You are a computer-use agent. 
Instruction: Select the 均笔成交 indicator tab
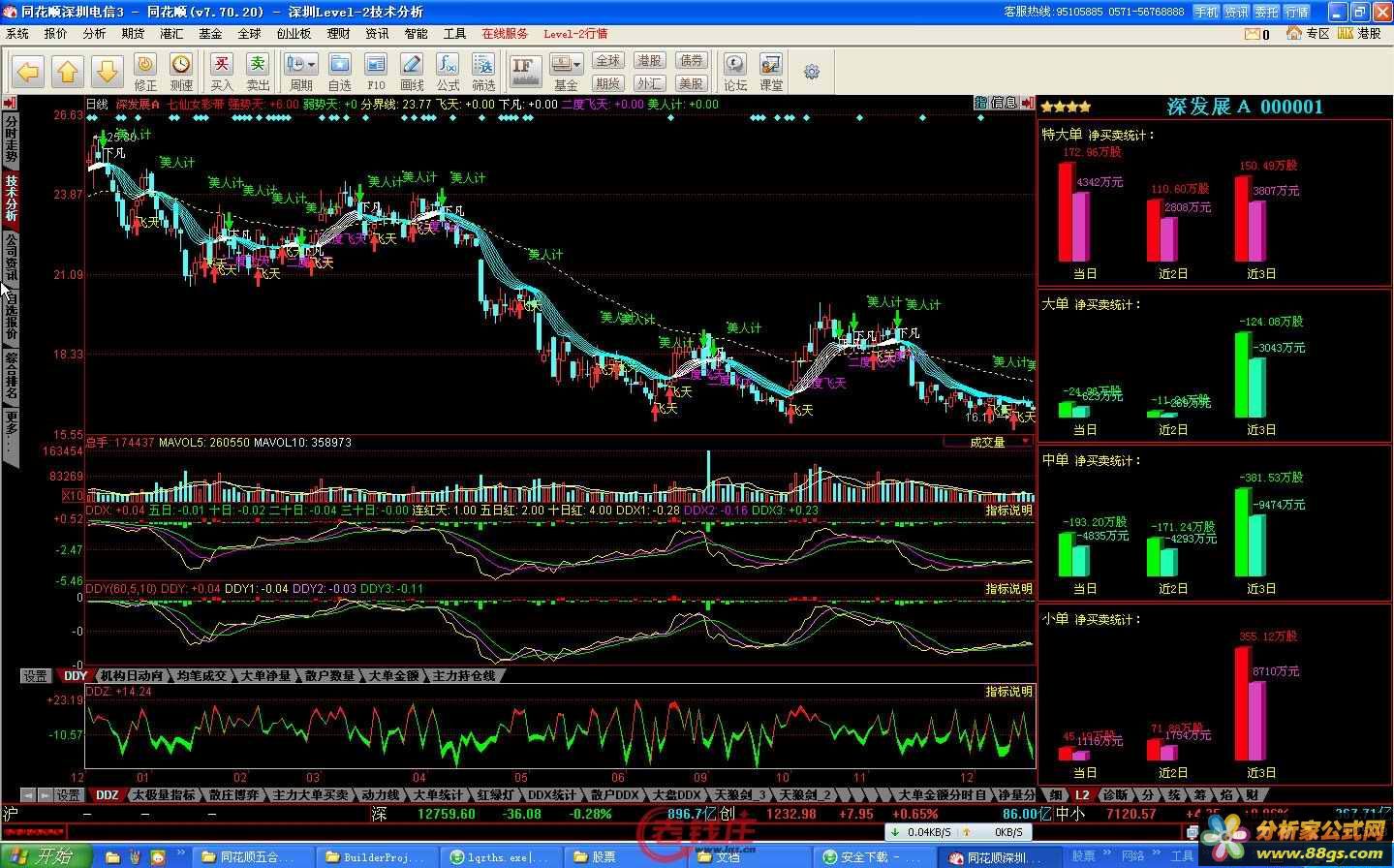coord(201,675)
